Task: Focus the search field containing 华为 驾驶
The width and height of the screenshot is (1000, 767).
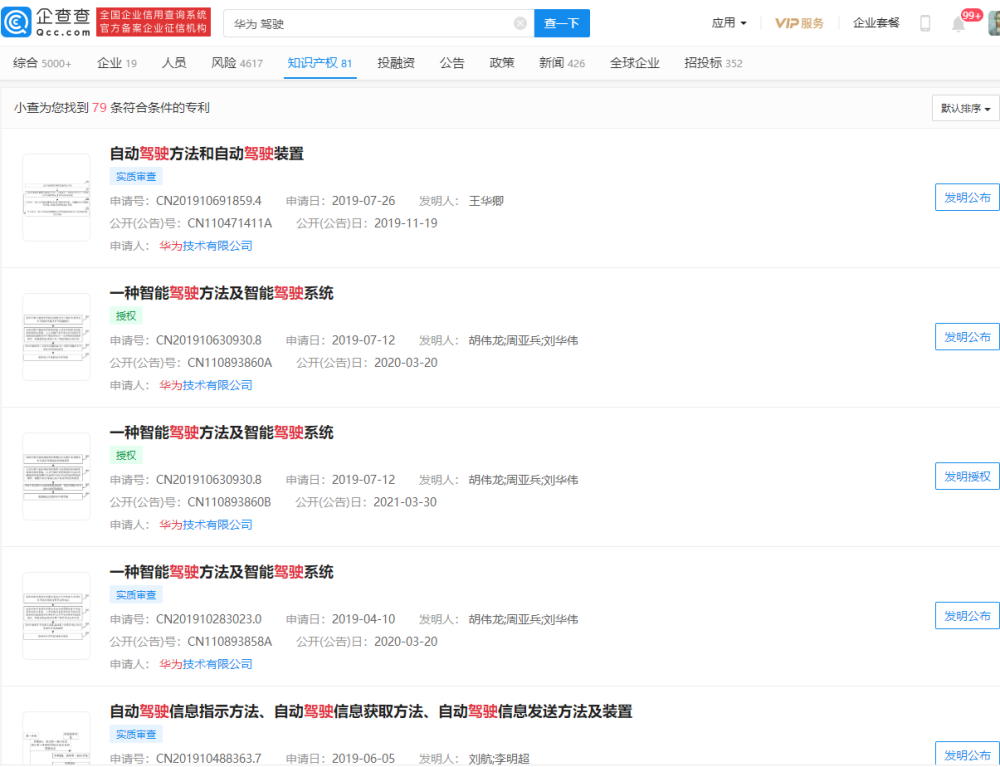Action: pos(379,24)
